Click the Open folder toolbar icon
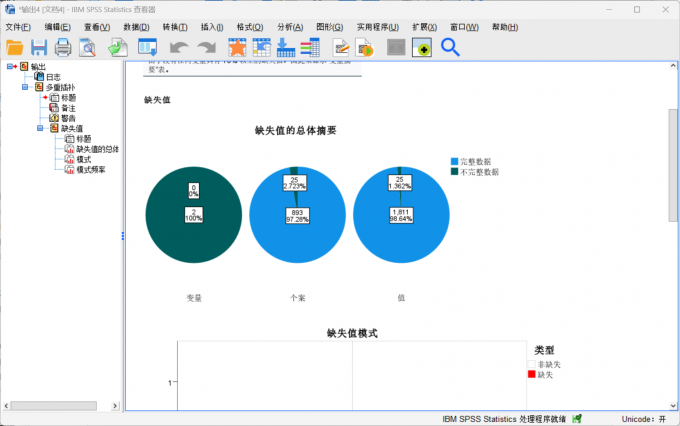The image size is (680, 426). [x=15, y=47]
